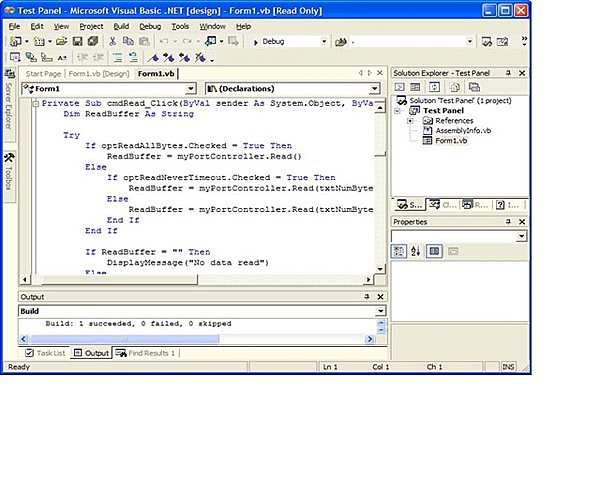
Task: Click the Display Word Completion icon
Action: click(62, 58)
